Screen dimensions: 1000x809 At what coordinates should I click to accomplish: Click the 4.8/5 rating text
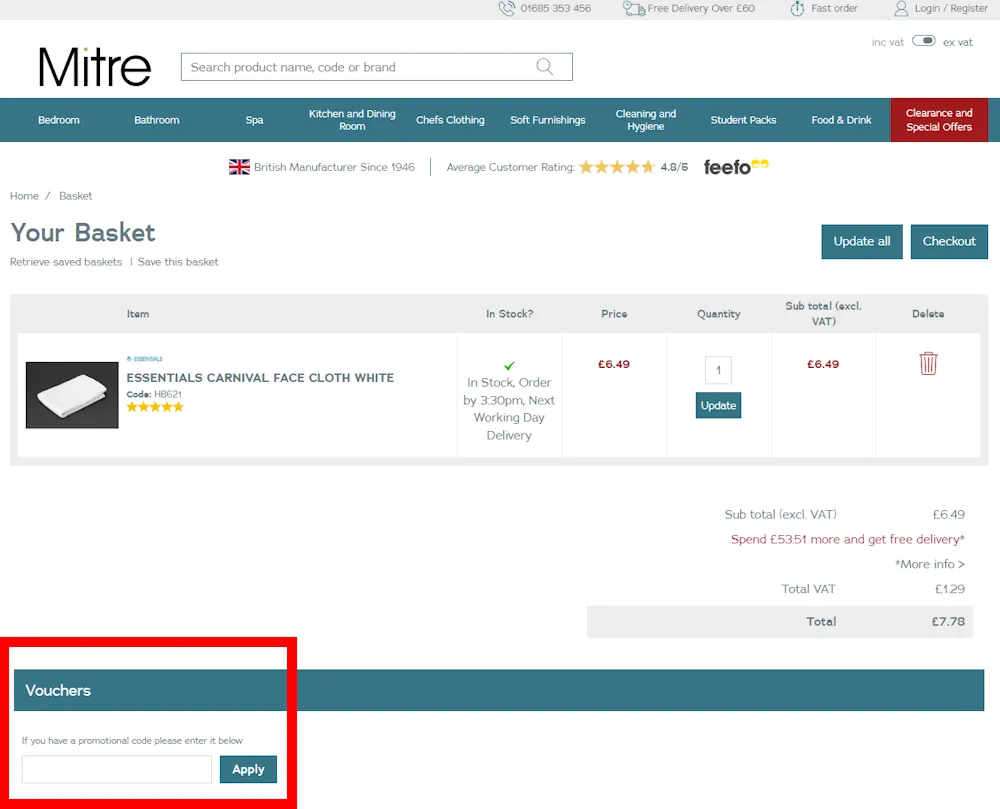[x=674, y=167]
